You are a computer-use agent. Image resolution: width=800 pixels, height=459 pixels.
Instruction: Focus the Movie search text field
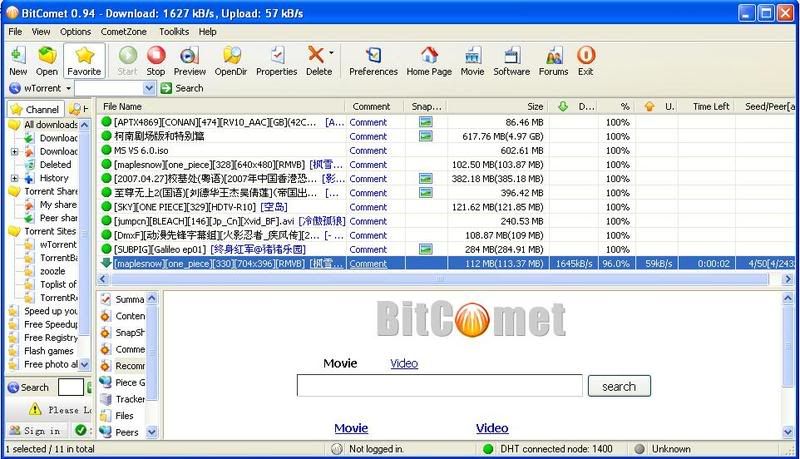pos(439,386)
